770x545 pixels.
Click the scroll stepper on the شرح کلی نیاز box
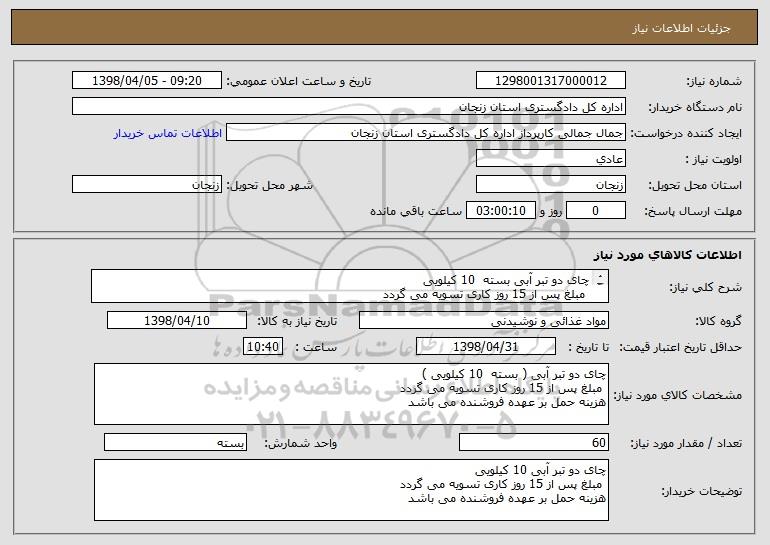pos(600,280)
